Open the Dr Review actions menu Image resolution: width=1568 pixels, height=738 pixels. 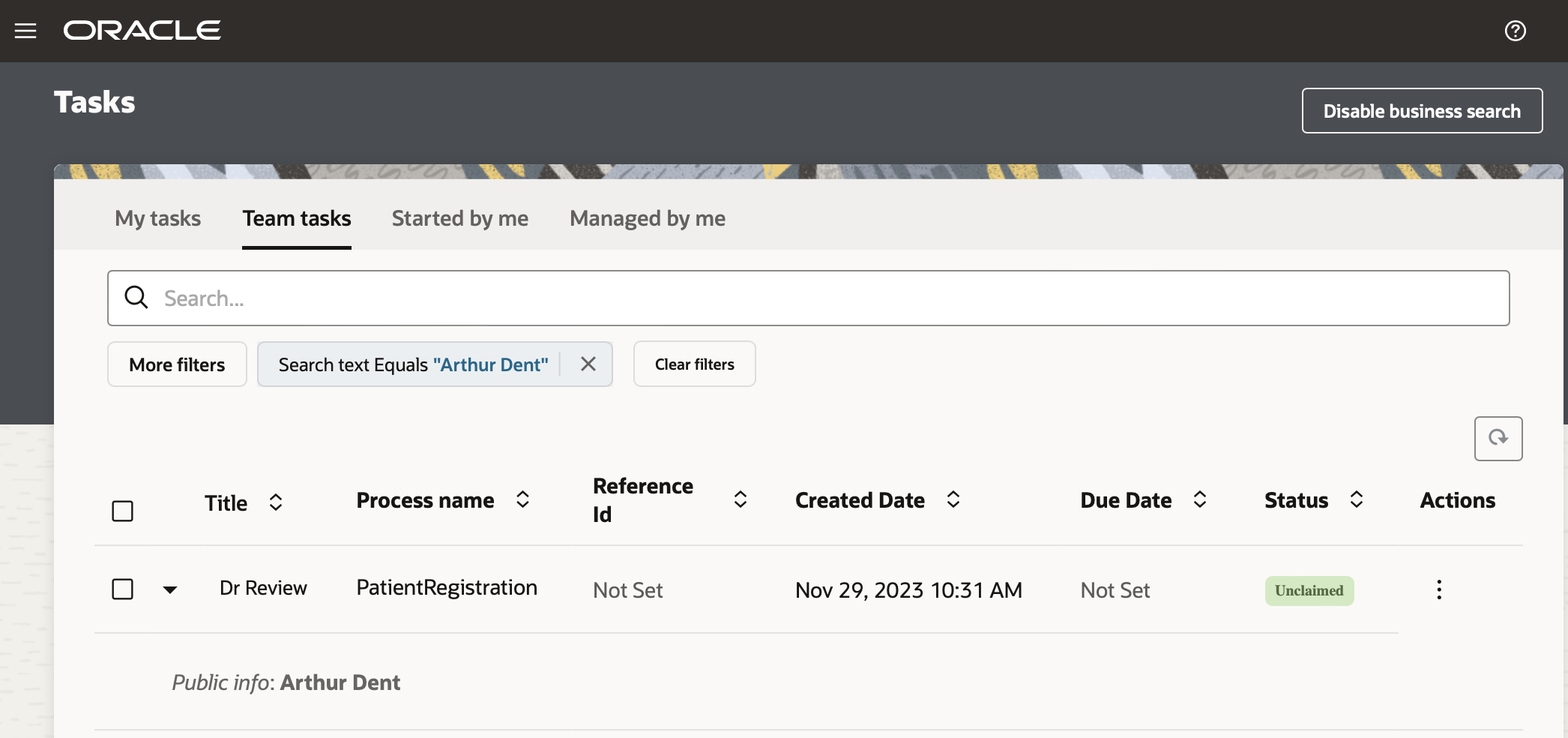pos(1438,589)
